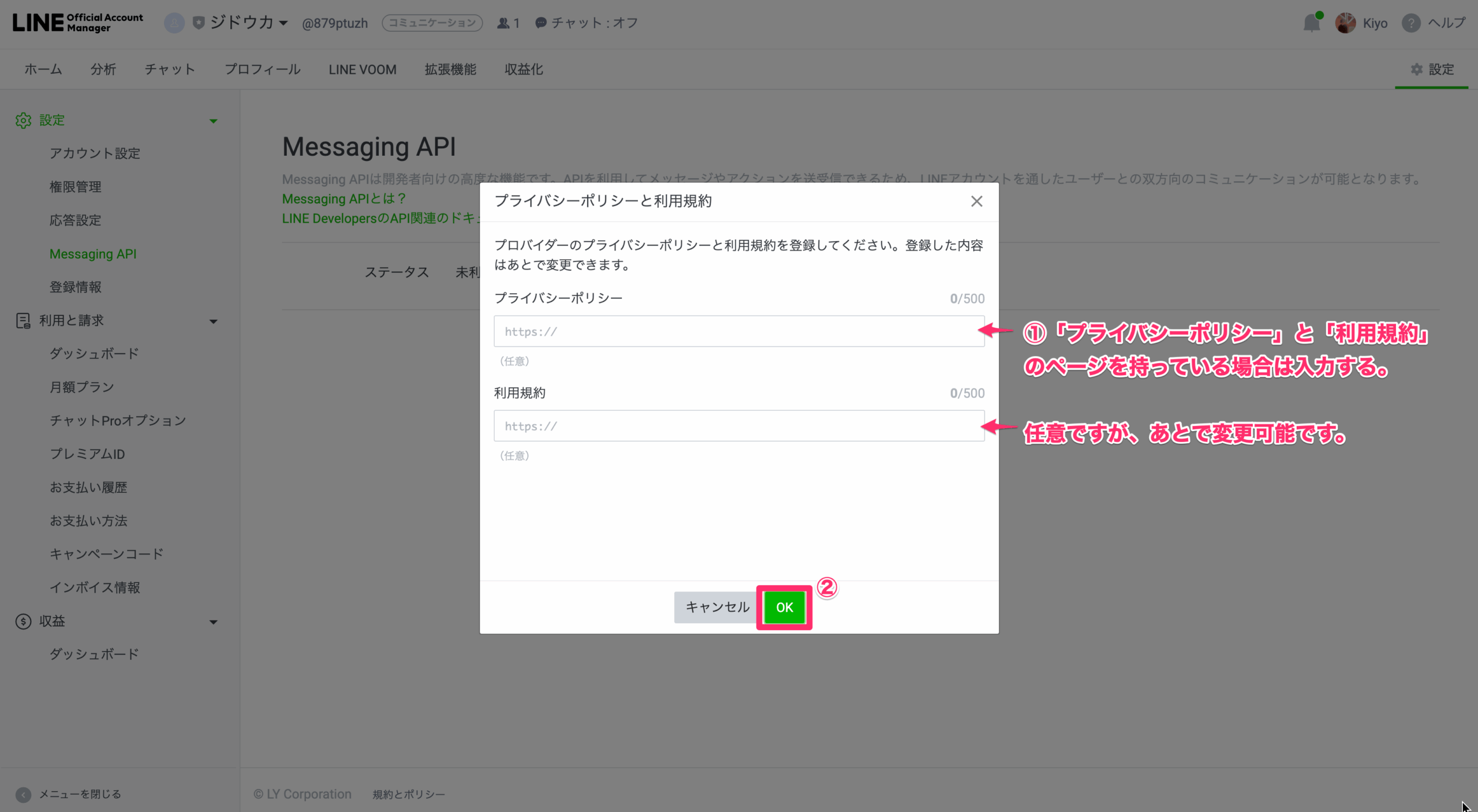Click the Kiyo profile avatar
The height and width of the screenshot is (812, 1478).
(1346, 23)
